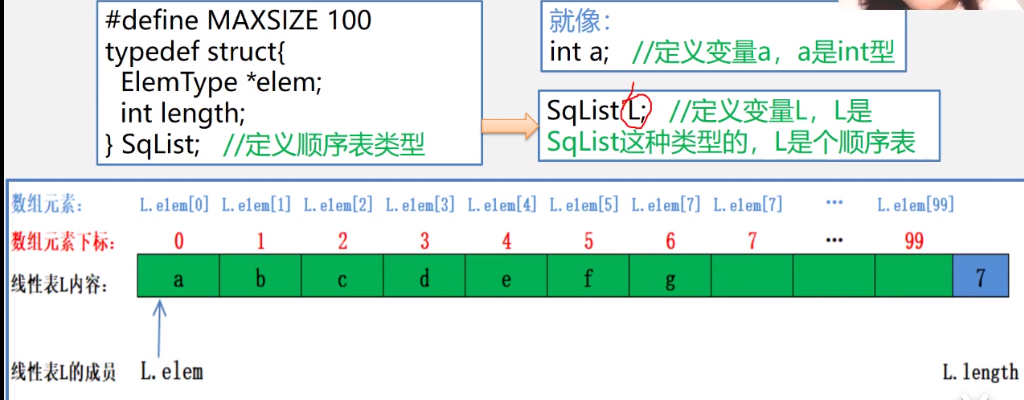The height and width of the screenshot is (400, 1024).
Task: Click the 'L.elem[0]' array label
Action: 175,206
